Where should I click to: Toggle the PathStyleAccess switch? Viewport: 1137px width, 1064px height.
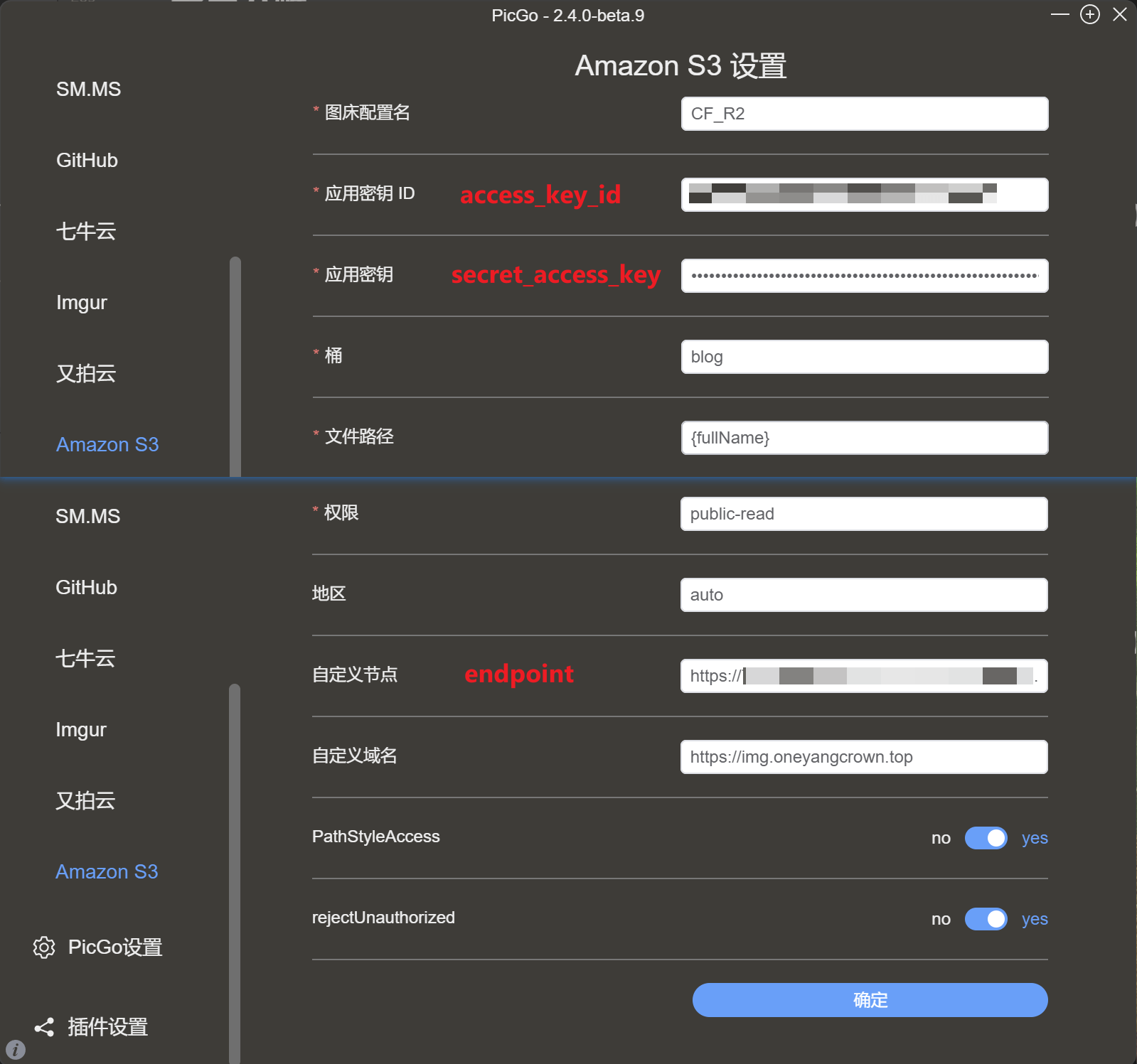tap(986, 838)
